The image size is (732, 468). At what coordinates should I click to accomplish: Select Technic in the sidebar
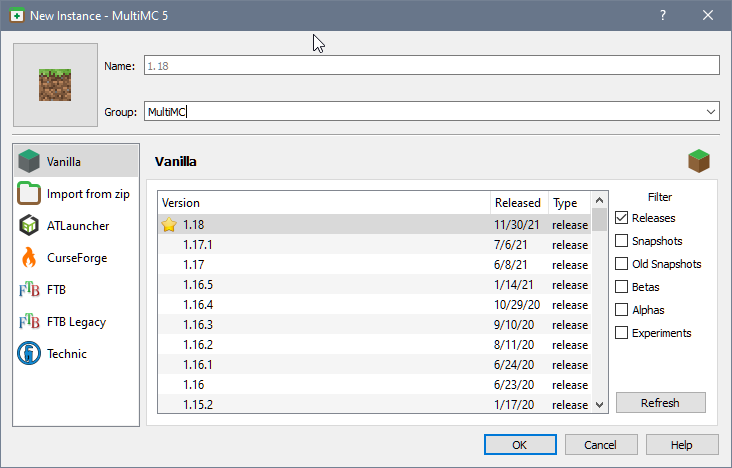pos(76,354)
